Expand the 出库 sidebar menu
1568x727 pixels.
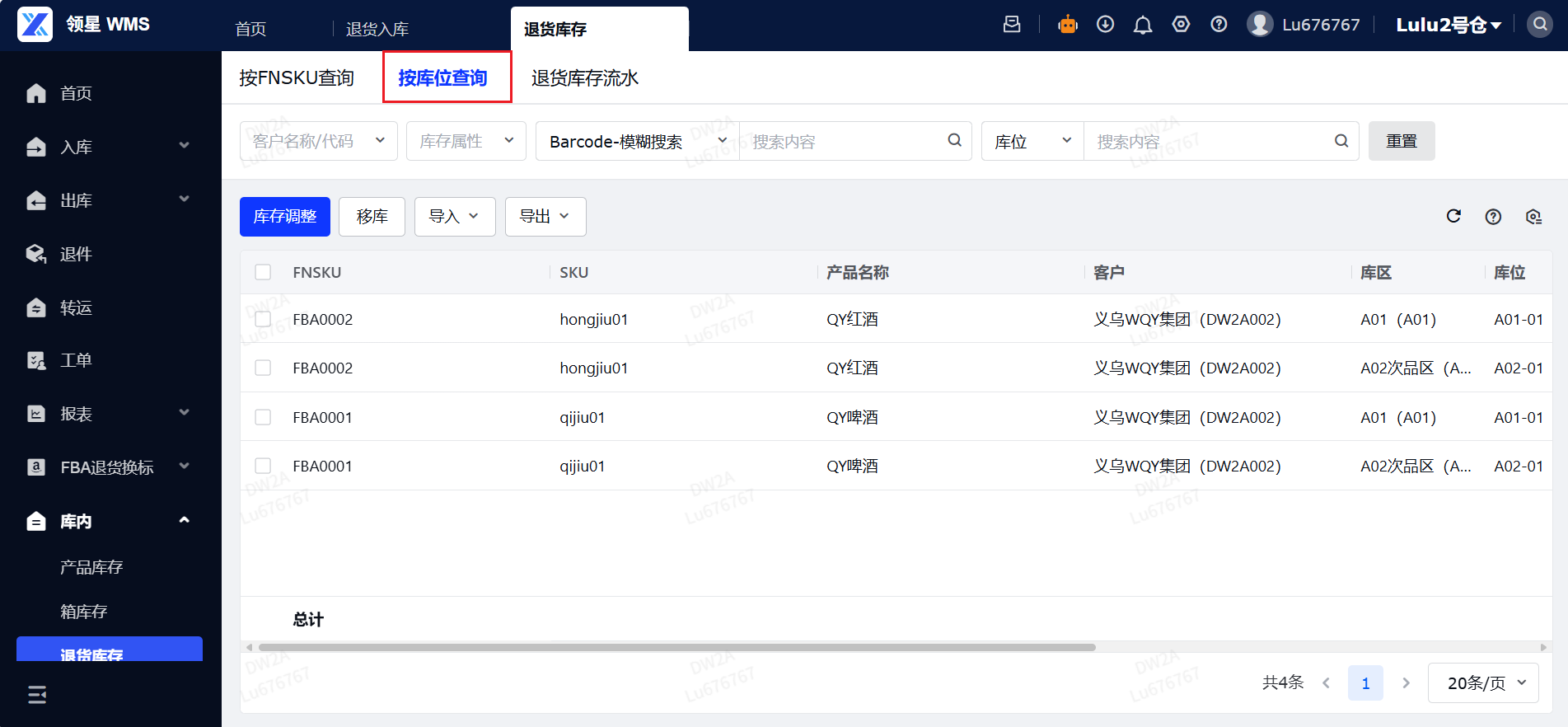point(185,199)
